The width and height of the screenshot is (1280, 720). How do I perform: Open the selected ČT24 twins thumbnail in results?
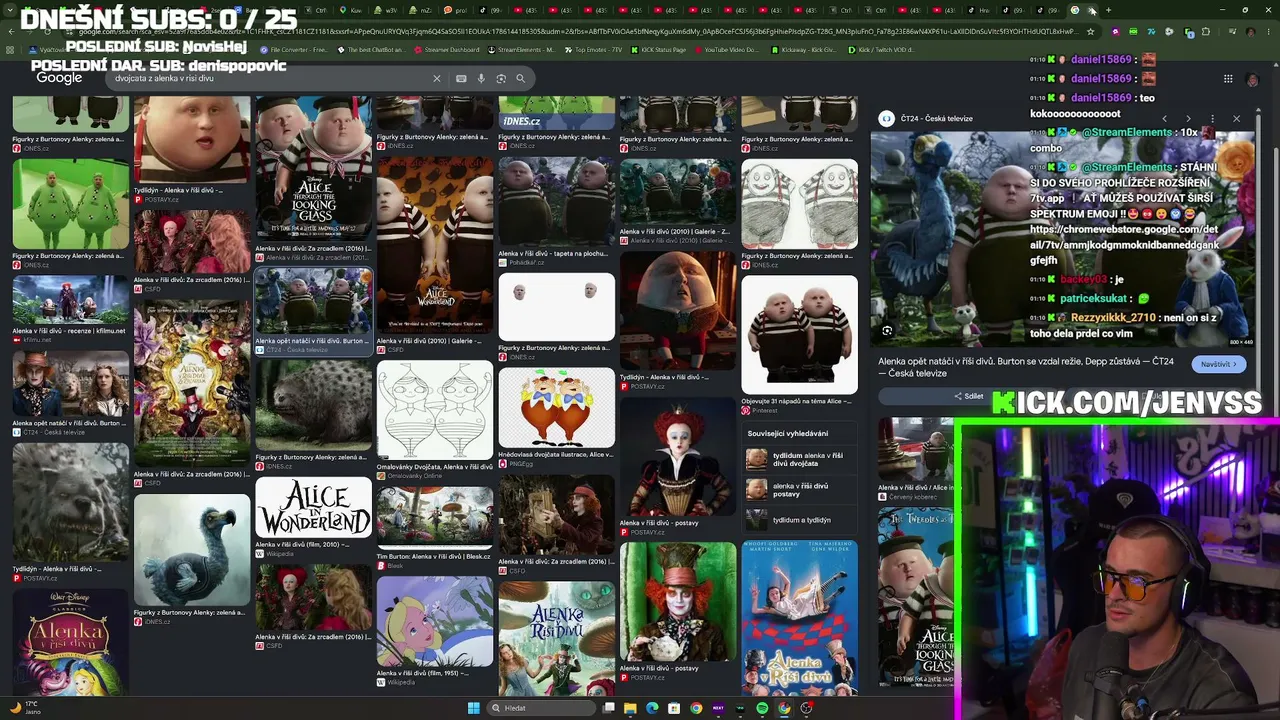[313, 302]
